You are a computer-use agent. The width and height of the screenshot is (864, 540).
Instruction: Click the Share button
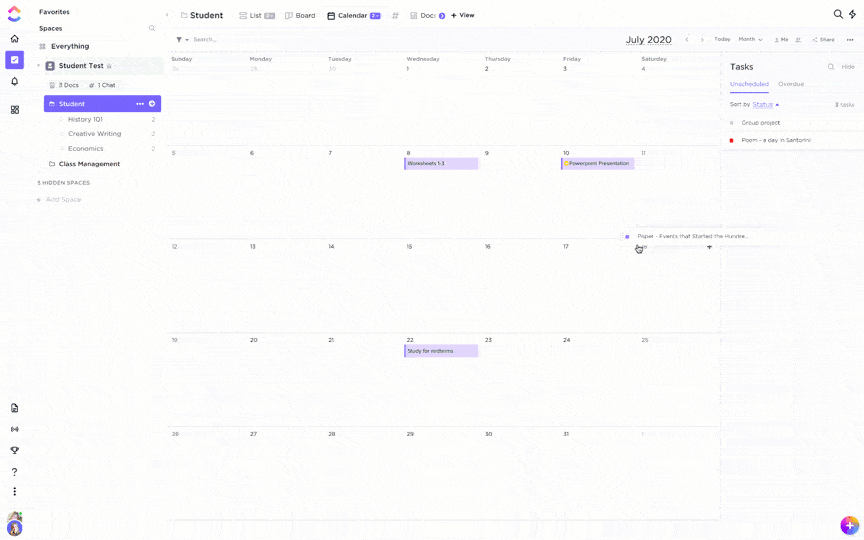point(823,40)
